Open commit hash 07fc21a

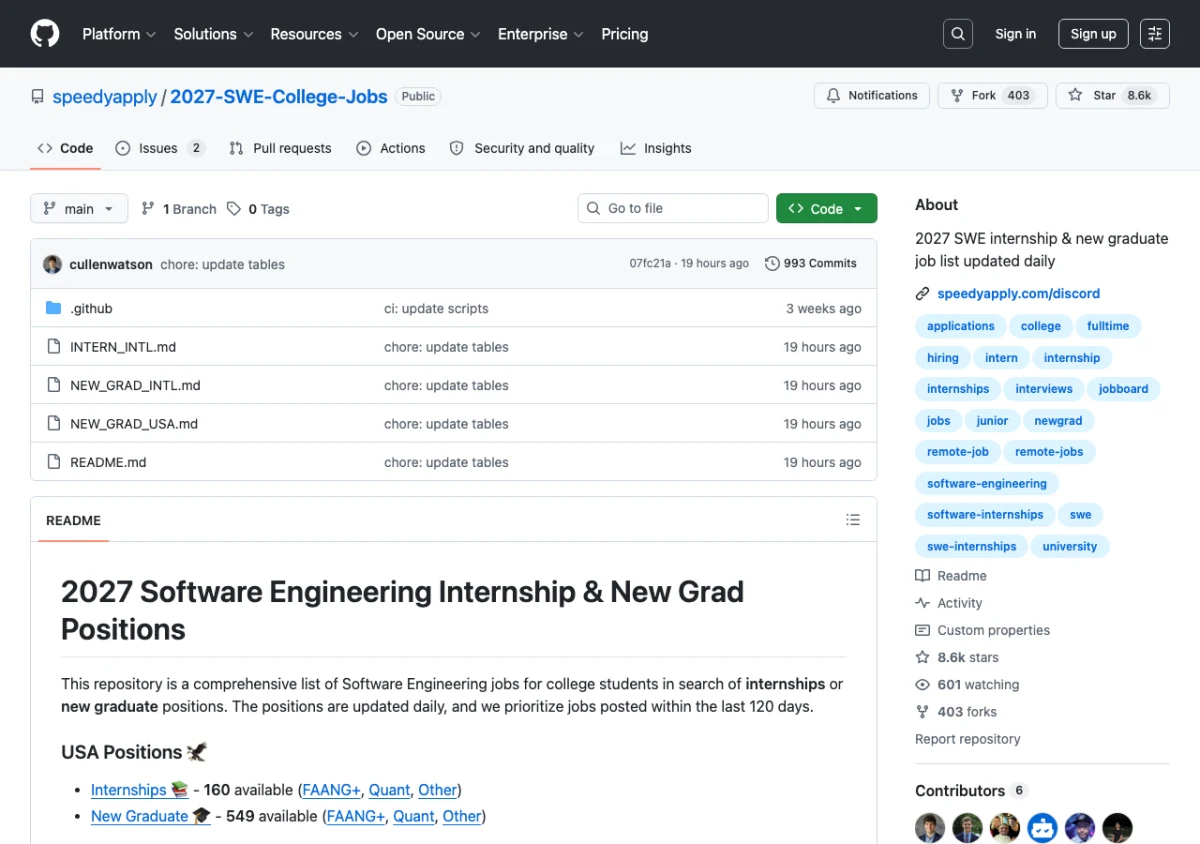click(651, 264)
